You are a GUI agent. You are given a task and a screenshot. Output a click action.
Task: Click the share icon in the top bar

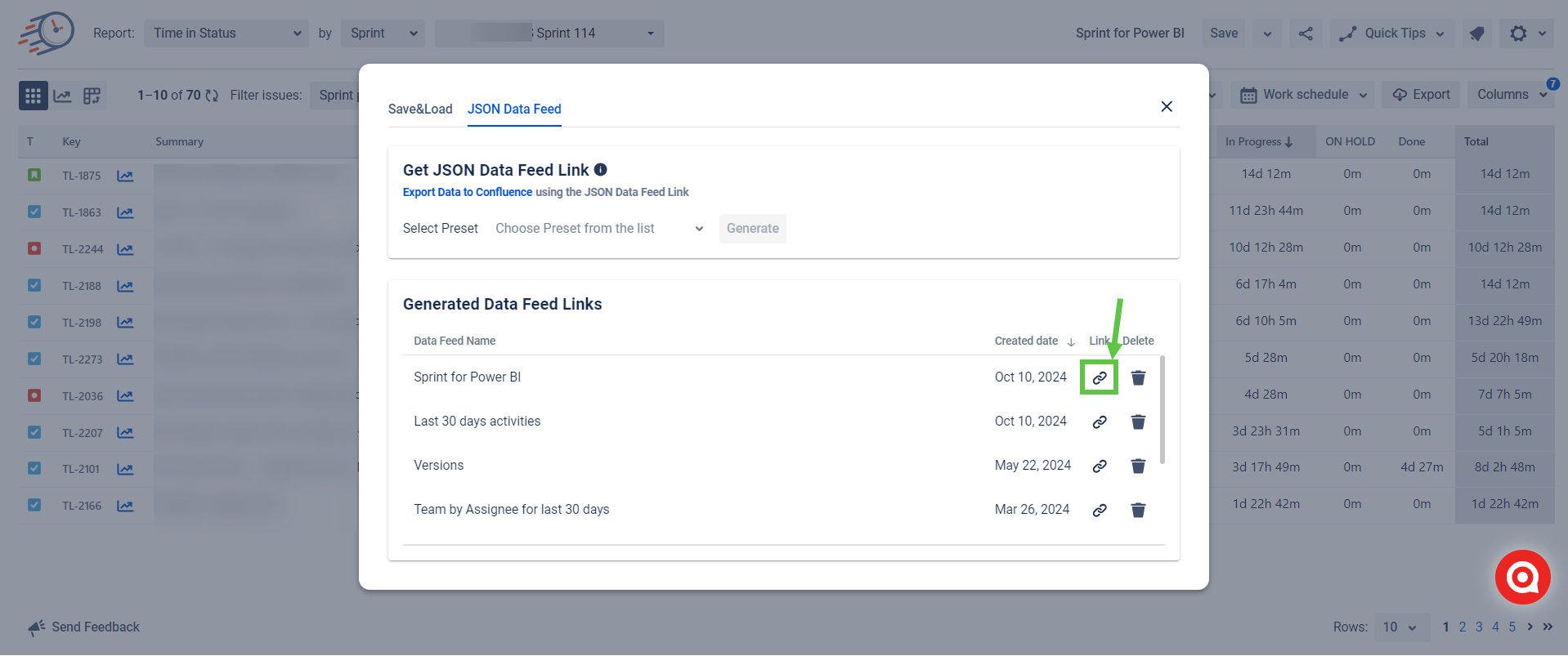[1306, 33]
